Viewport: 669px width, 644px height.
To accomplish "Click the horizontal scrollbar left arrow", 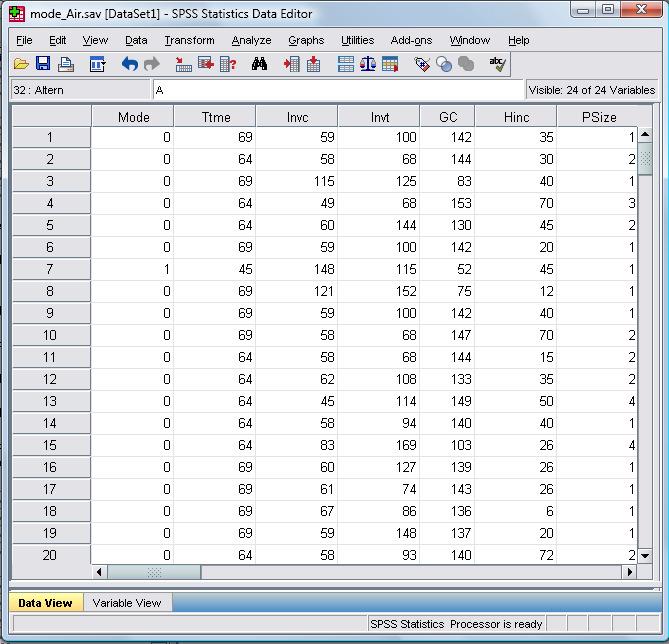I will coord(99,571).
